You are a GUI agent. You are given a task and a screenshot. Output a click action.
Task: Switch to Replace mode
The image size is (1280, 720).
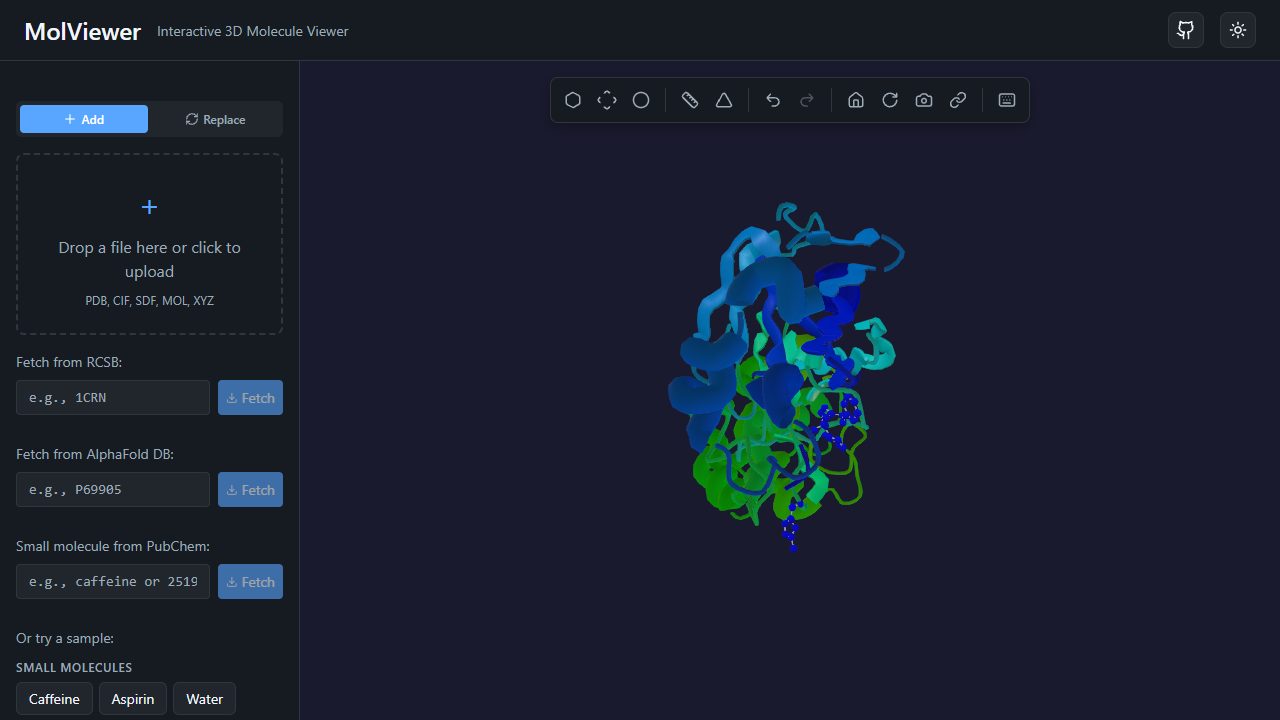coord(215,119)
